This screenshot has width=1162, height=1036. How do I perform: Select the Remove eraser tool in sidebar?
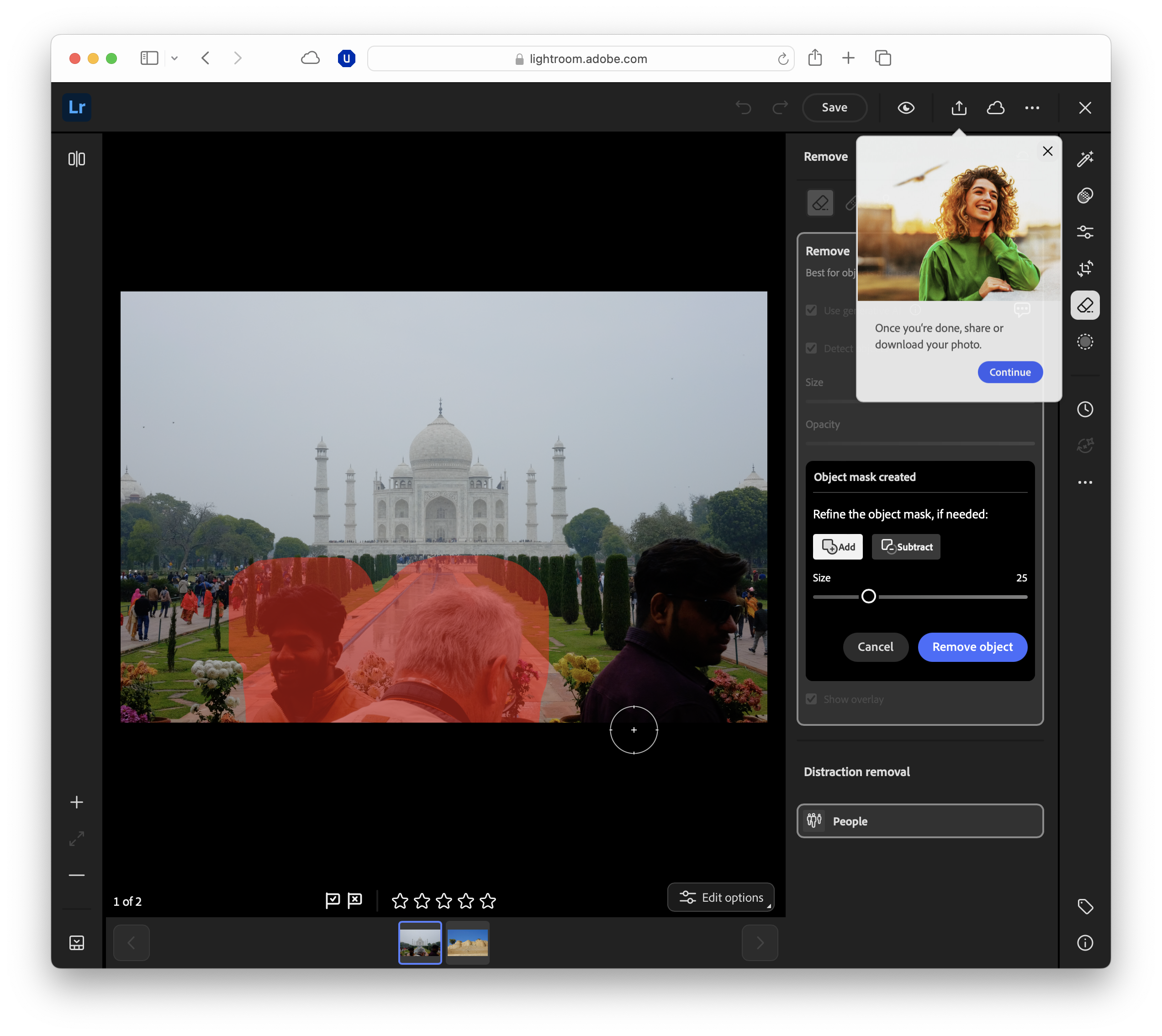pyautogui.click(x=1085, y=305)
